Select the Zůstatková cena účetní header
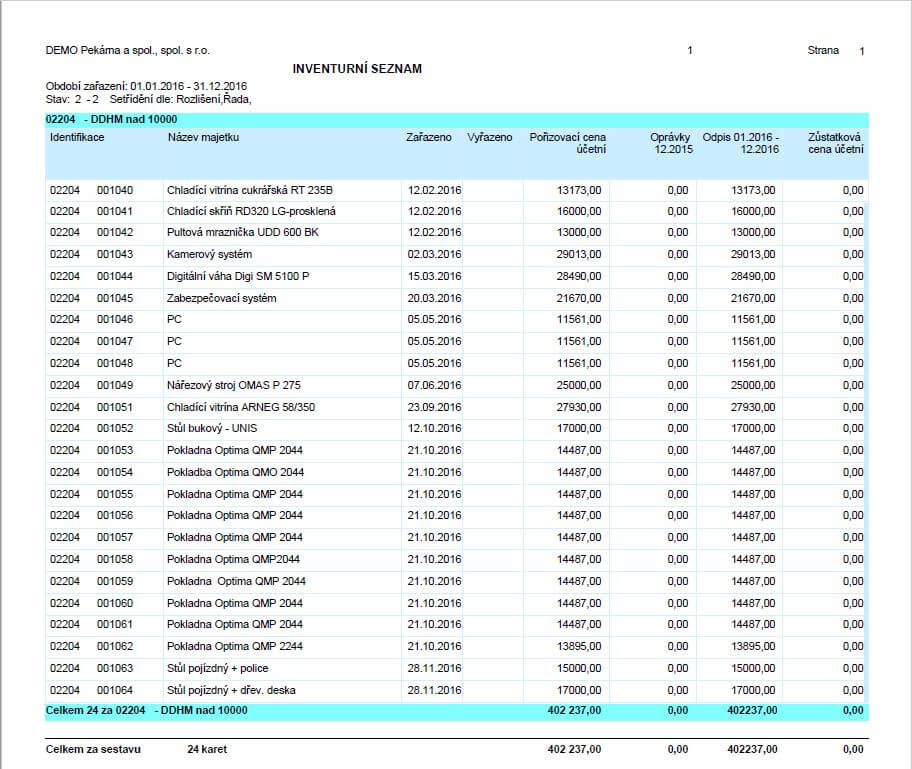Viewport: 912px width, 769px height. click(835, 143)
